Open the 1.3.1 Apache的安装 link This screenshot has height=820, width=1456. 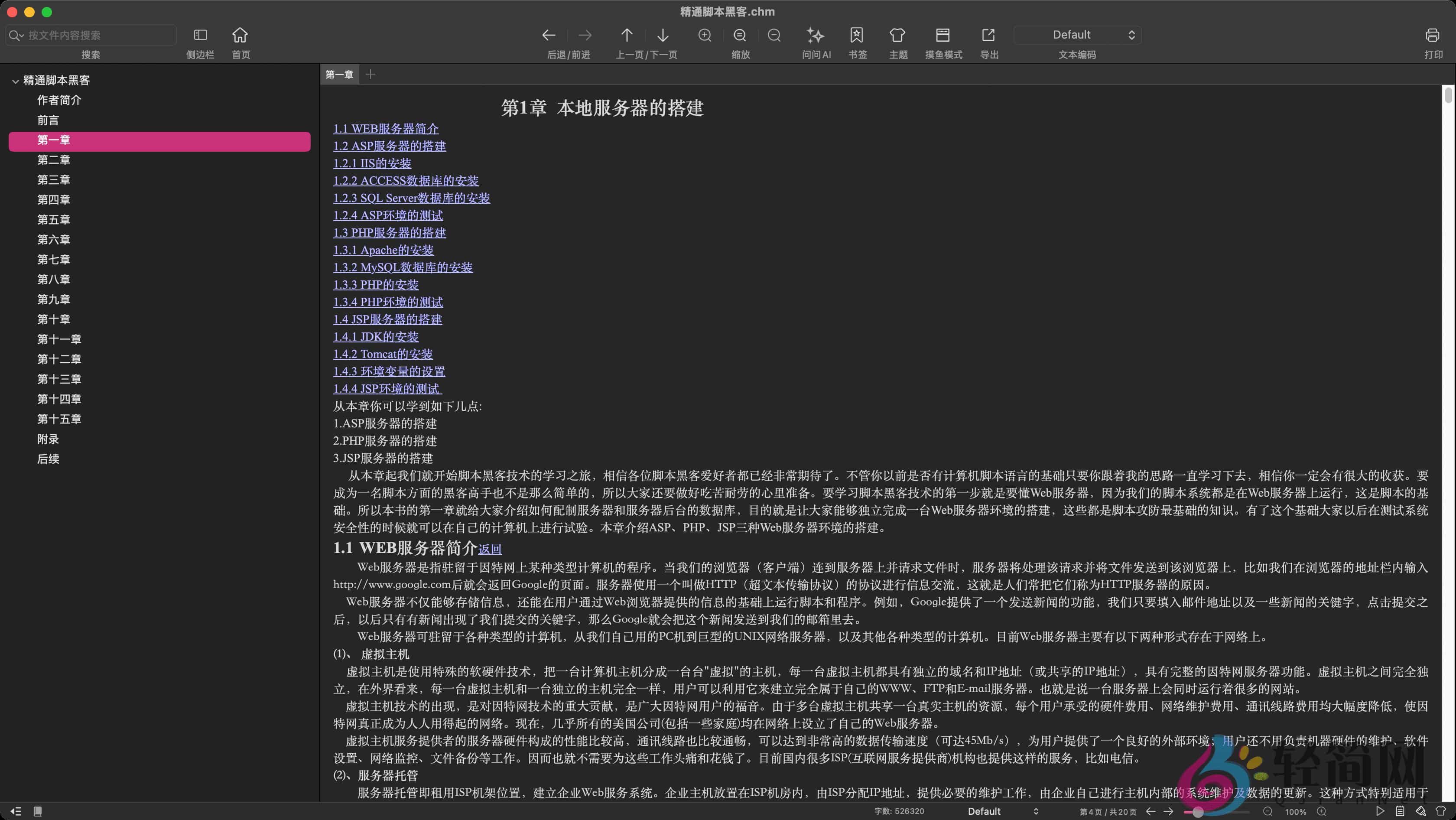click(x=383, y=250)
